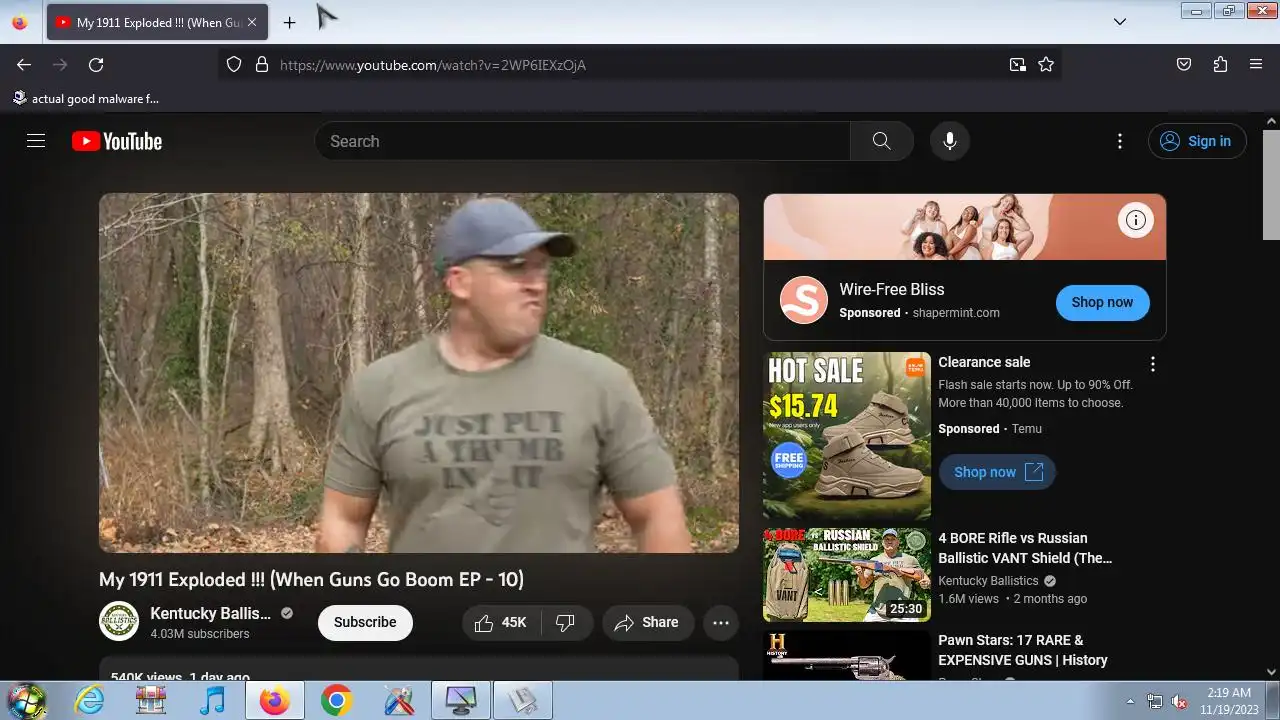1280x720 pixels.
Task: Open Save to Pocket button
Action: (x=1184, y=64)
